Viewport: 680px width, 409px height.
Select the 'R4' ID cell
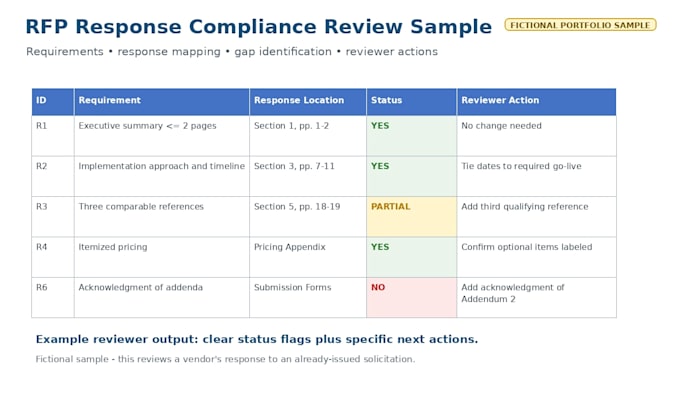[53, 257]
